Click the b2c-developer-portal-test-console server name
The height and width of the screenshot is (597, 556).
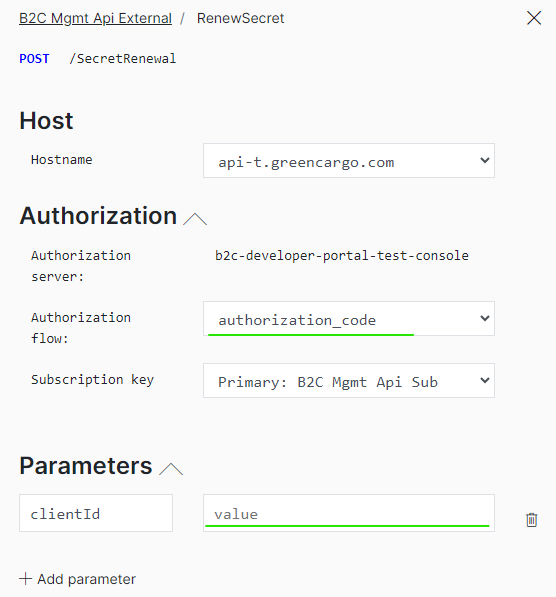pos(342,255)
